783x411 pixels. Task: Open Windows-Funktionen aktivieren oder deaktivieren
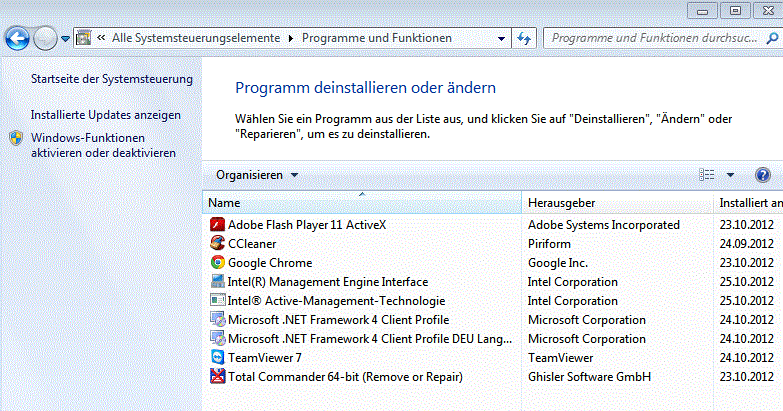103,145
